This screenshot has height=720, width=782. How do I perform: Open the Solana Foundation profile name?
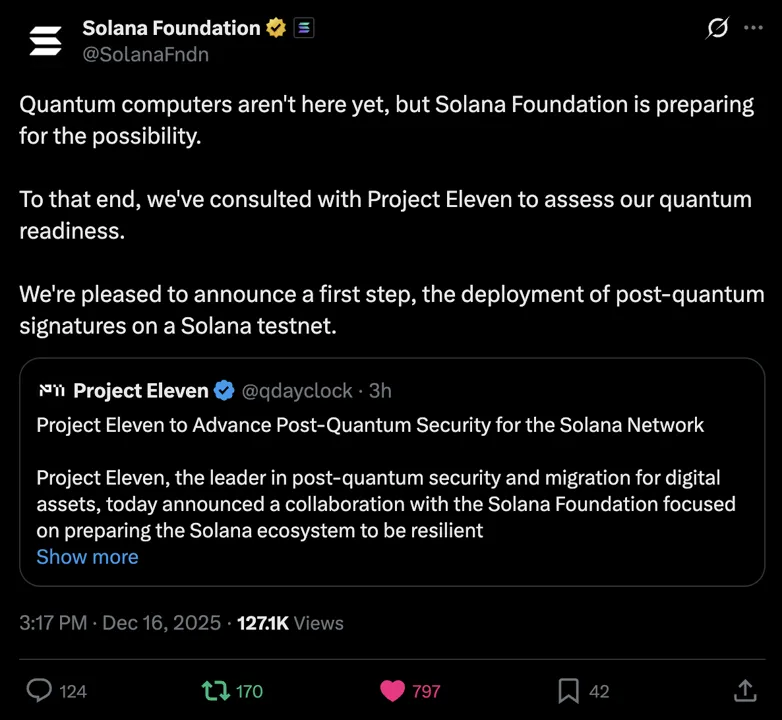tap(171, 29)
